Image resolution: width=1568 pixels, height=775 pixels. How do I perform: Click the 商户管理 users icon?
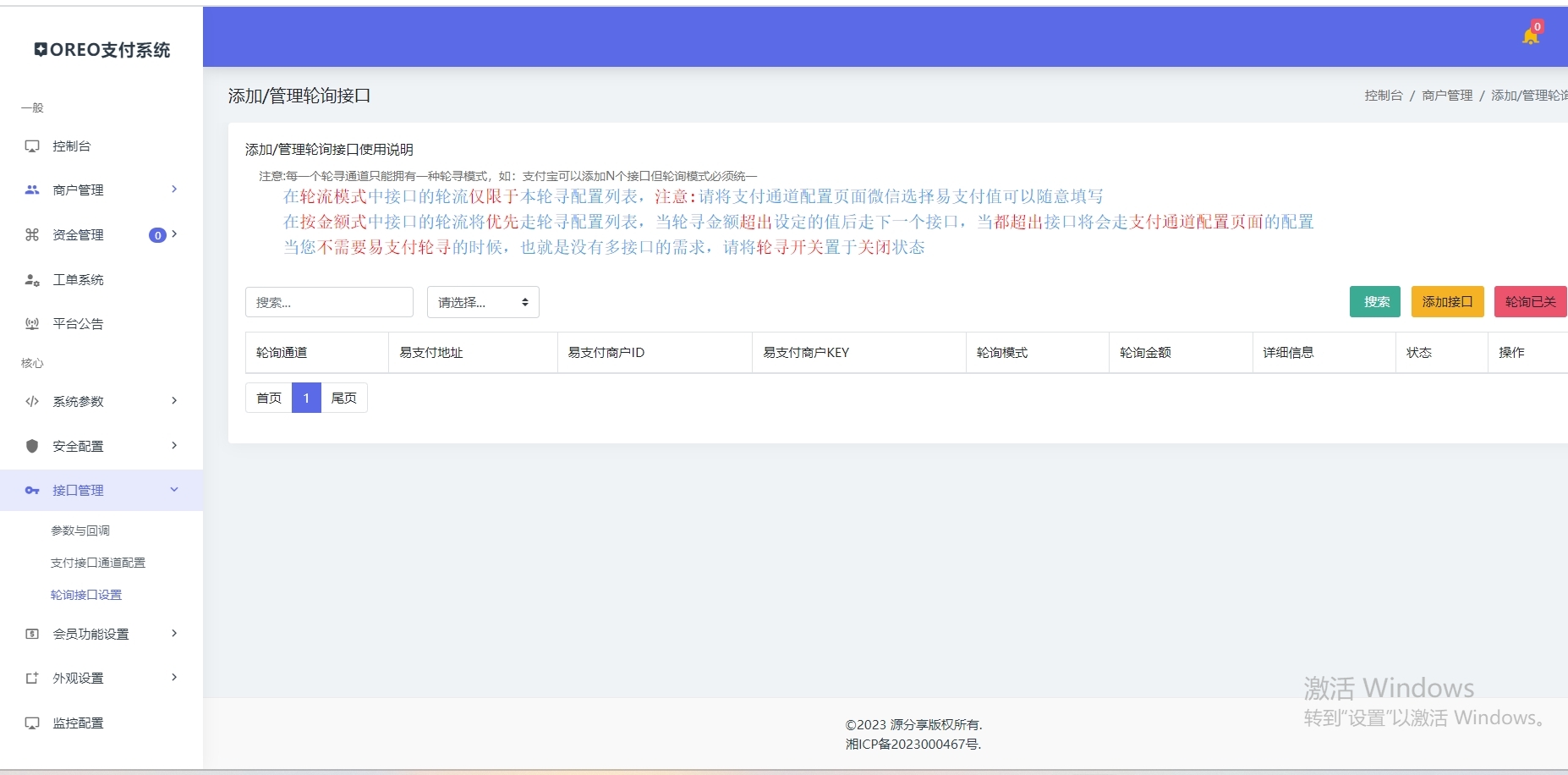(x=32, y=190)
